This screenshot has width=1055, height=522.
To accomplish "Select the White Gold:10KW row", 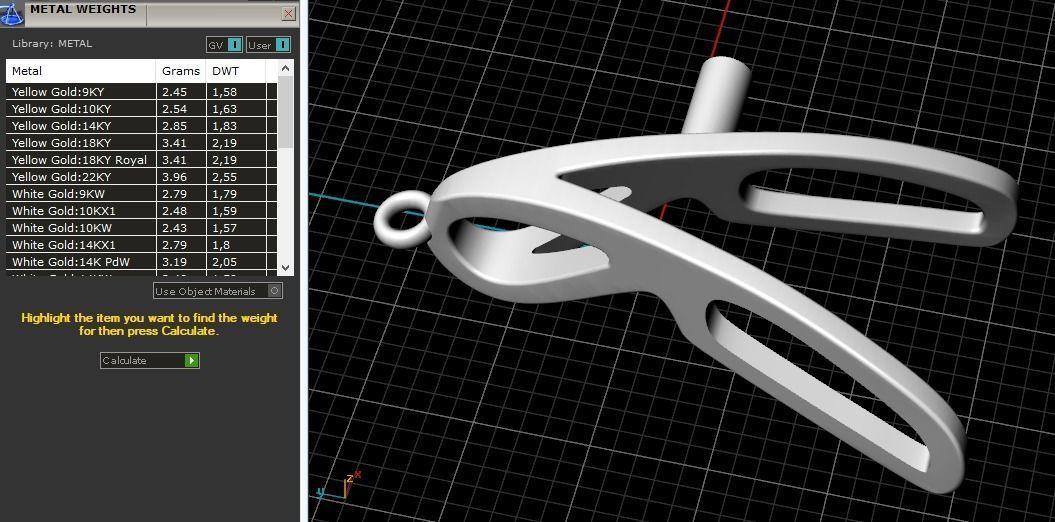I will 141,228.
